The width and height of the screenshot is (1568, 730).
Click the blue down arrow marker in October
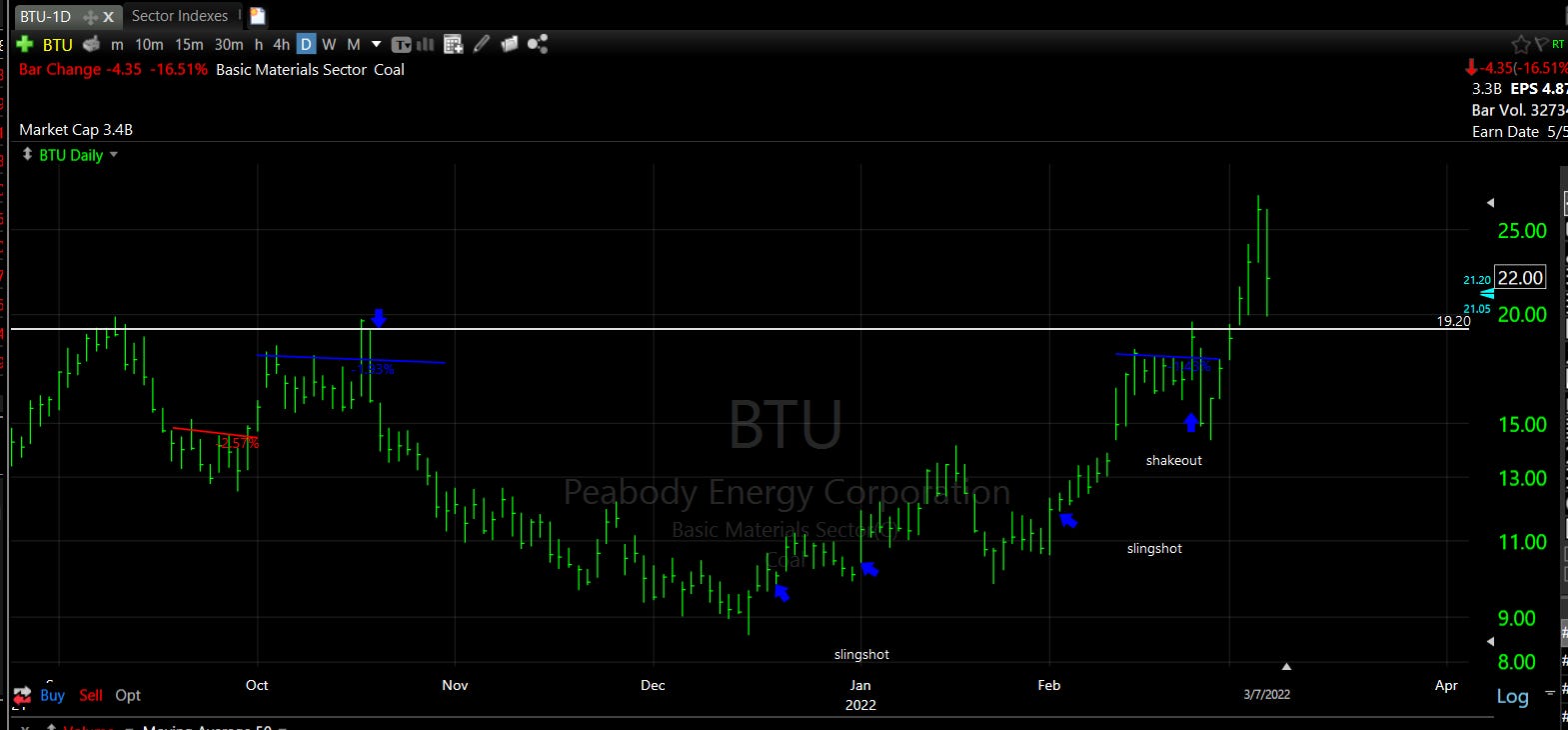pyautogui.click(x=379, y=318)
